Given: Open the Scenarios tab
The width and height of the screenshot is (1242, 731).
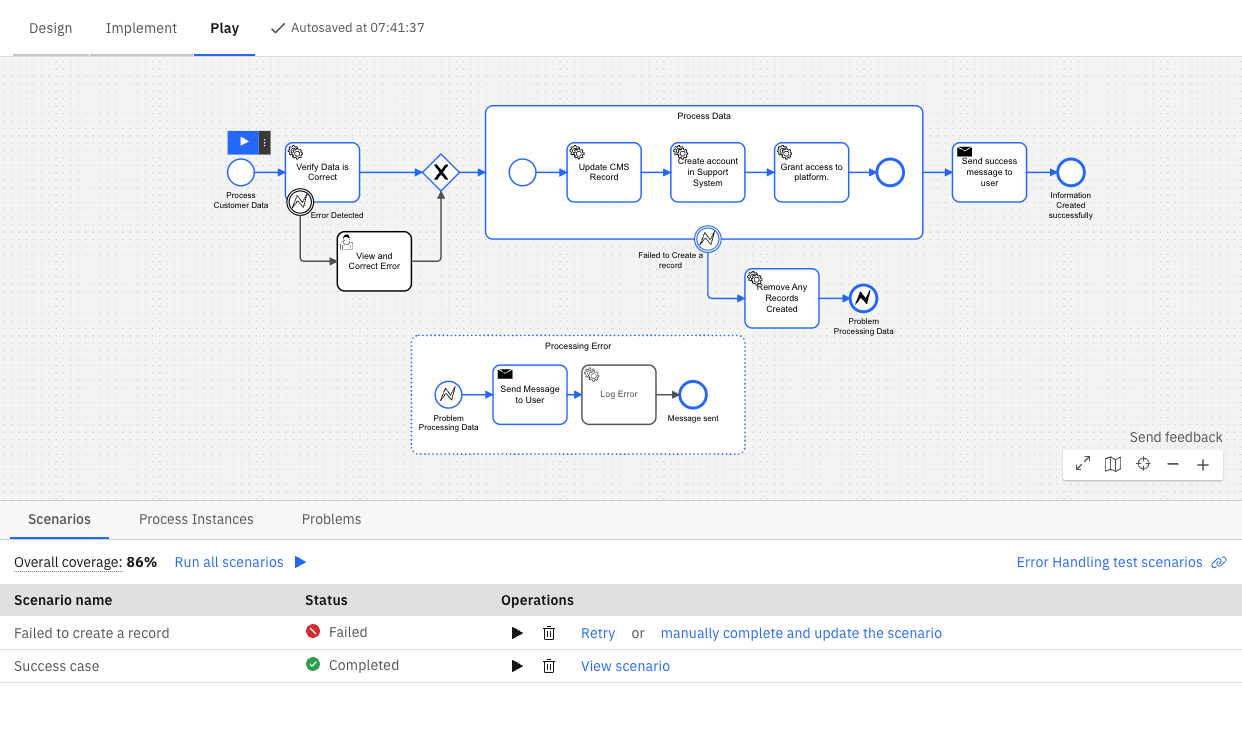Looking at the screenshot, I should click(x=59, y=519).
